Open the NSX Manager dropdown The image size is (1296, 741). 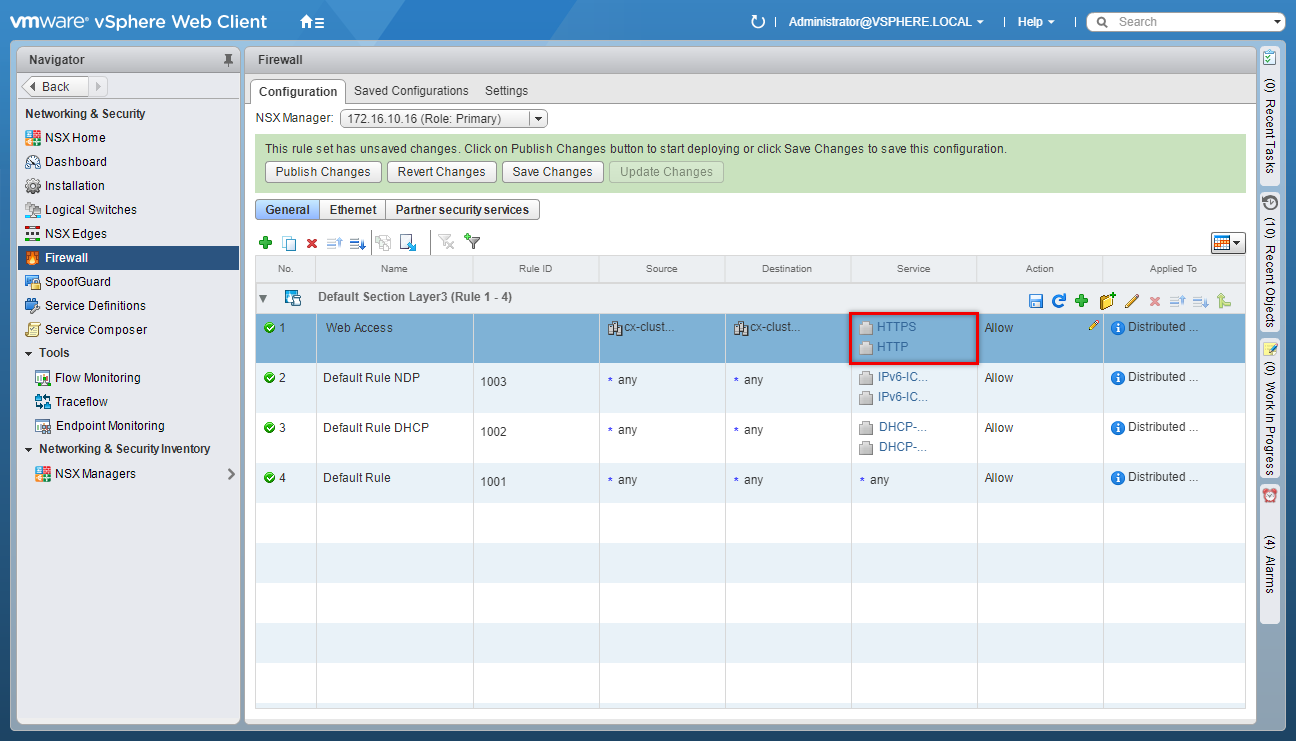(538, 119)
